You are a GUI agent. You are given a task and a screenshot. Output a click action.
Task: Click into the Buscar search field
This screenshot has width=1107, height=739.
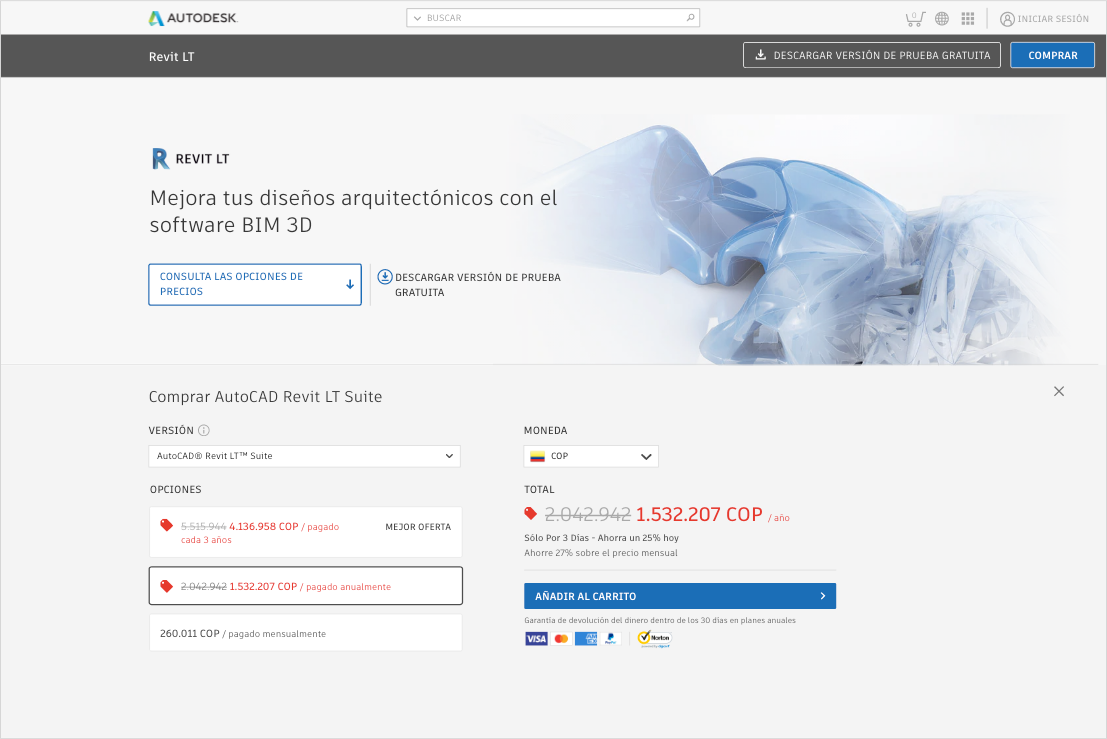point(553,18)
